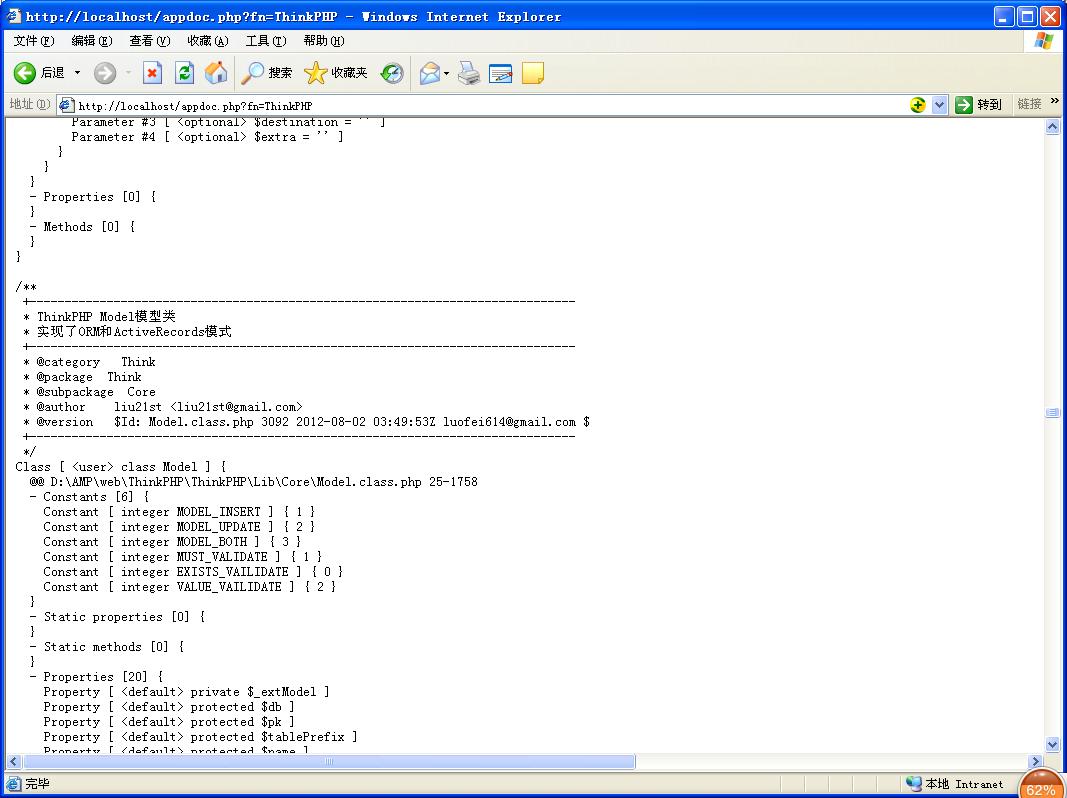Click the 转到 Go button
Image resolution: width=1067 pixels, height=798 pixels.
pos(979,105)
